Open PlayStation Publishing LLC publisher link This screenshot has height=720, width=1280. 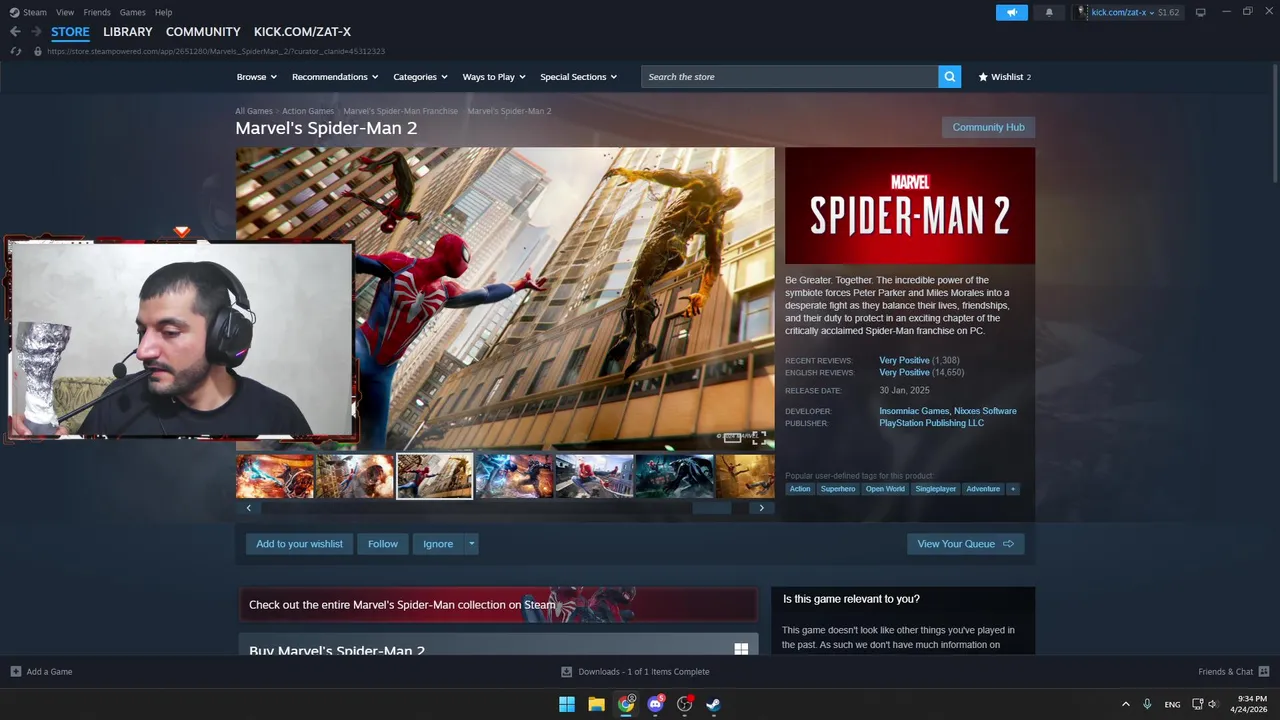click(x=931, y=423)
